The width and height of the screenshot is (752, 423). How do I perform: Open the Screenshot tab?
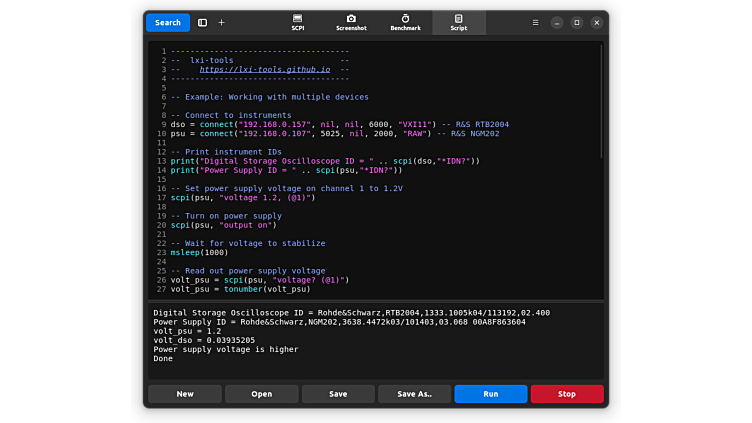pyautogui.click(x=351, y=22)
